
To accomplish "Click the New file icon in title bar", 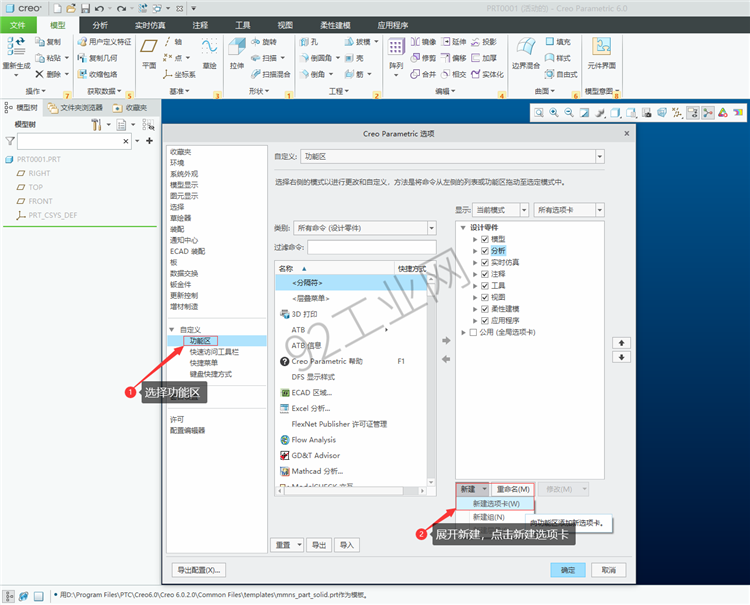I will pos(57,8).
